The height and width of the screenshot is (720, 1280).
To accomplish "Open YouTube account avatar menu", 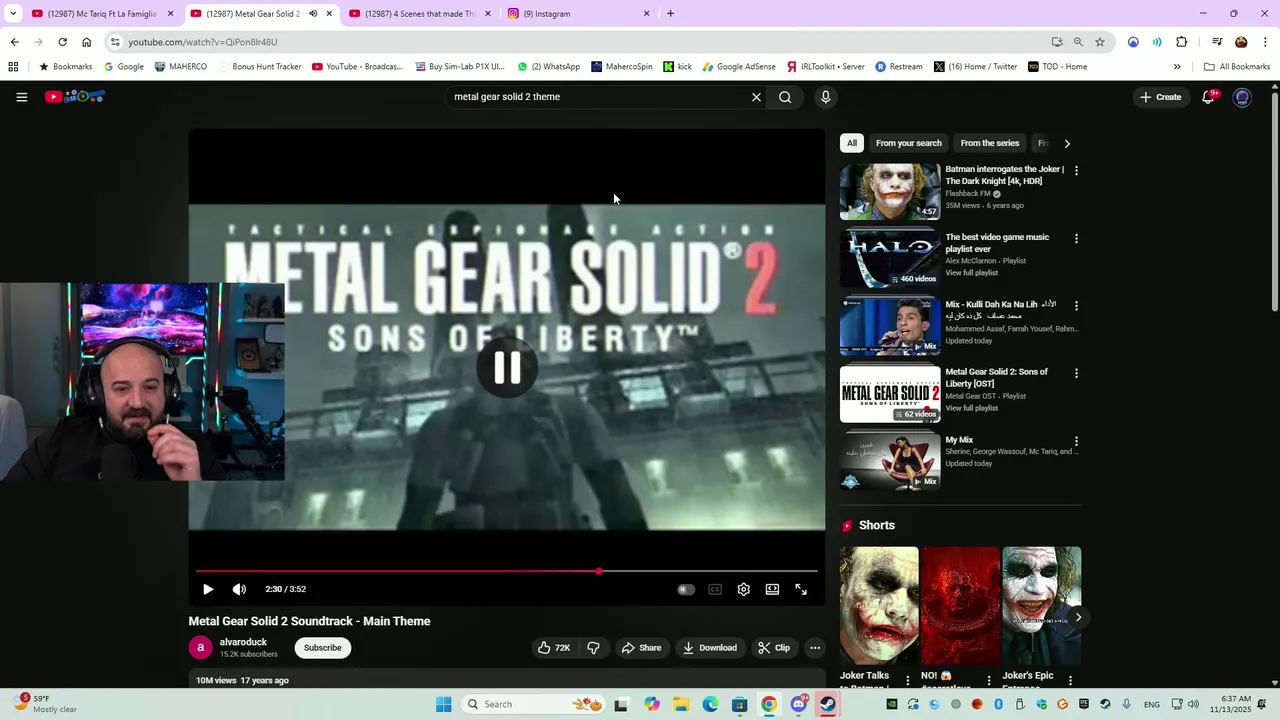I will point(1242,97).
